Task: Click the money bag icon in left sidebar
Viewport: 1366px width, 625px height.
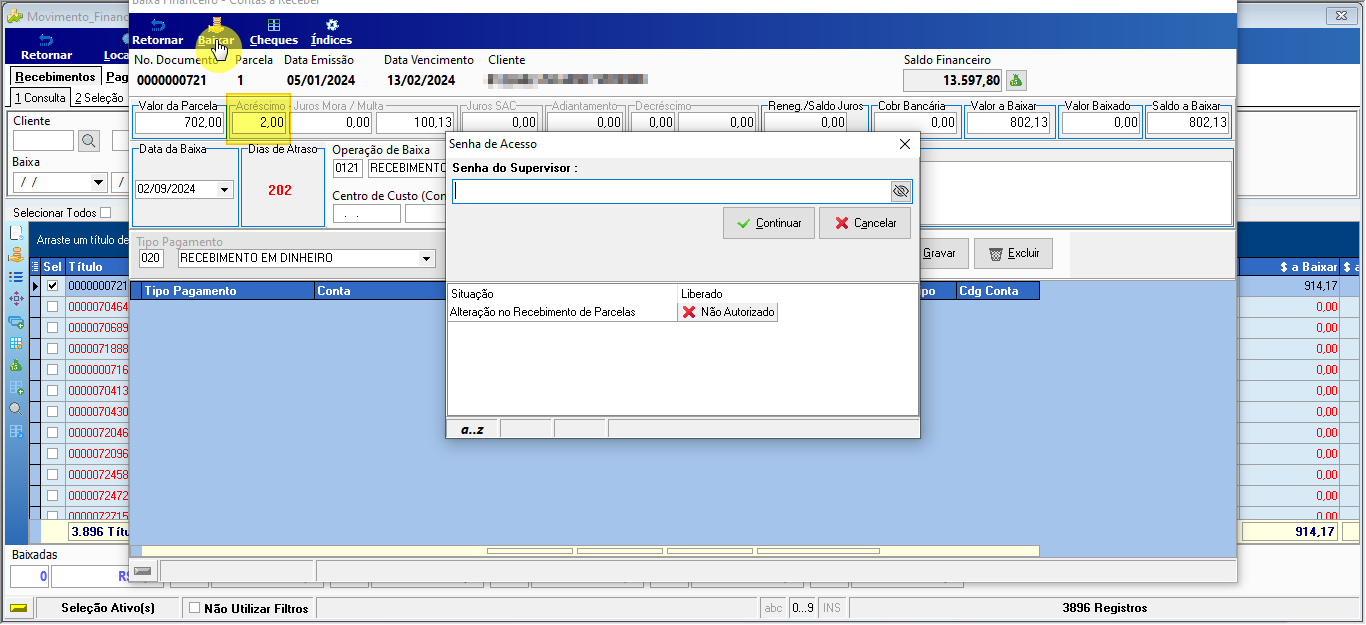Action: coord(16,366)
